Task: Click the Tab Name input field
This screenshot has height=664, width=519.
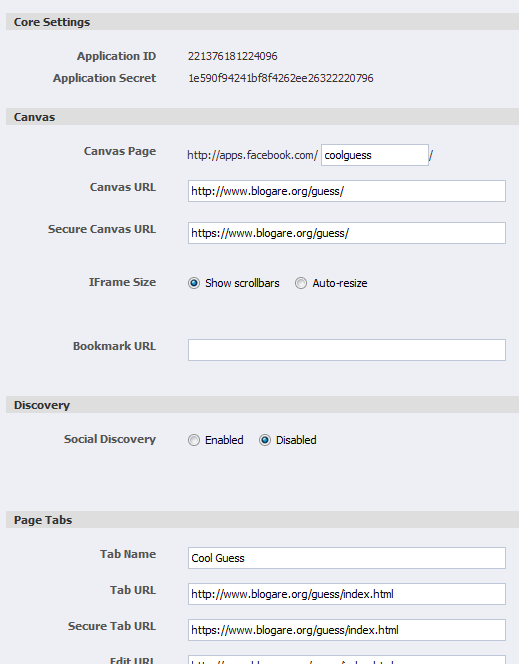Action: 347,558
